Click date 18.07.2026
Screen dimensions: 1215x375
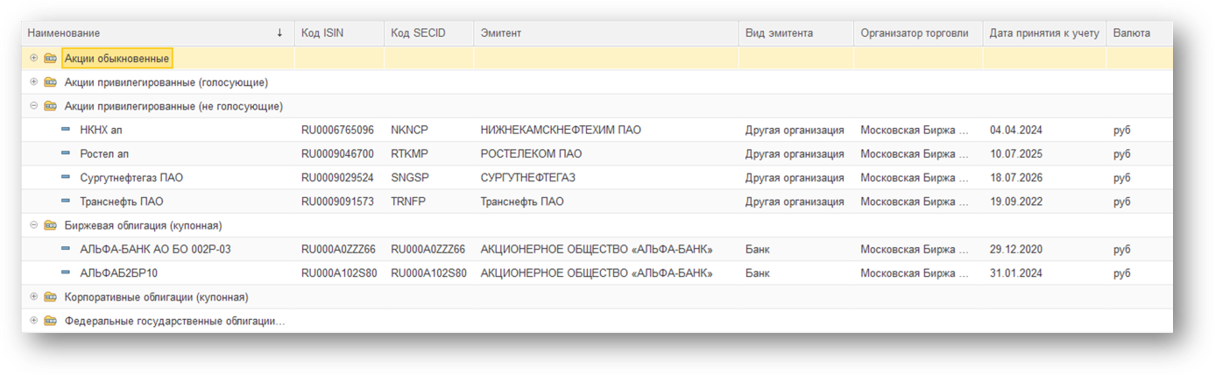[1017, 178]
